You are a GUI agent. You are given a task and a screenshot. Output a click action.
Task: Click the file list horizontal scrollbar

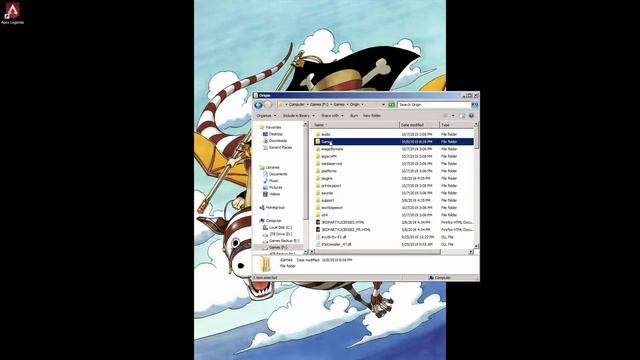pos(379,252)
